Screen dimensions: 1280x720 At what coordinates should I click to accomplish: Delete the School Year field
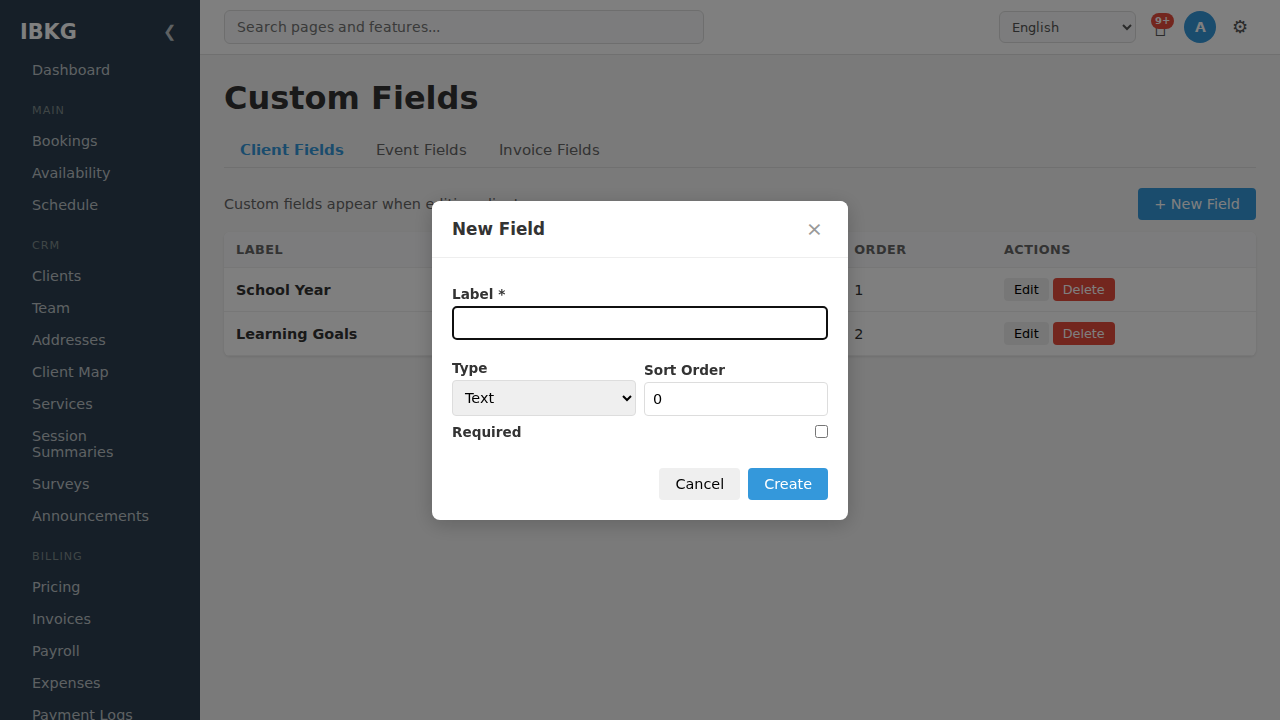click(x=1083, y=290)
